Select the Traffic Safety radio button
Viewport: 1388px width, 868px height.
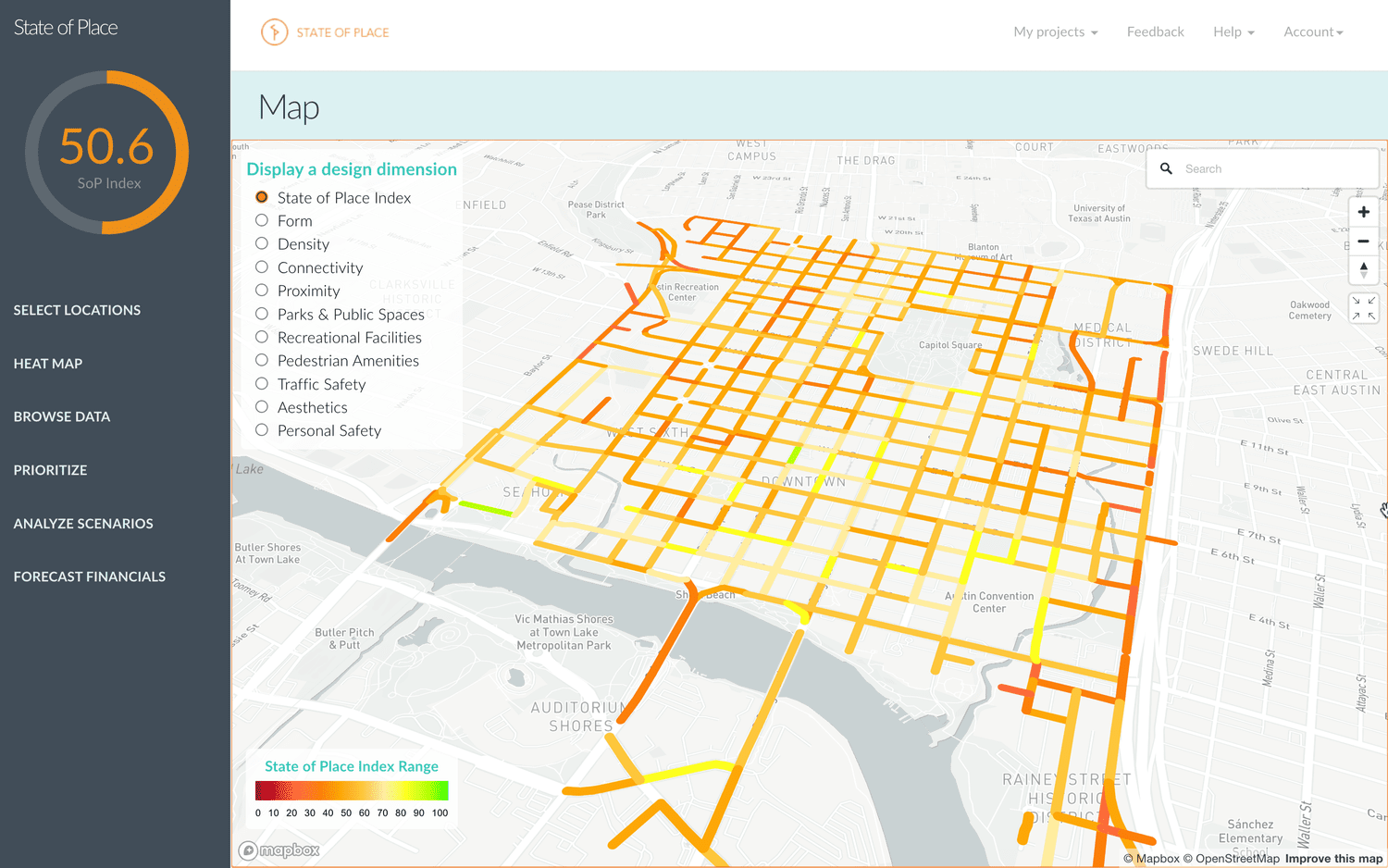pos(262,383)
